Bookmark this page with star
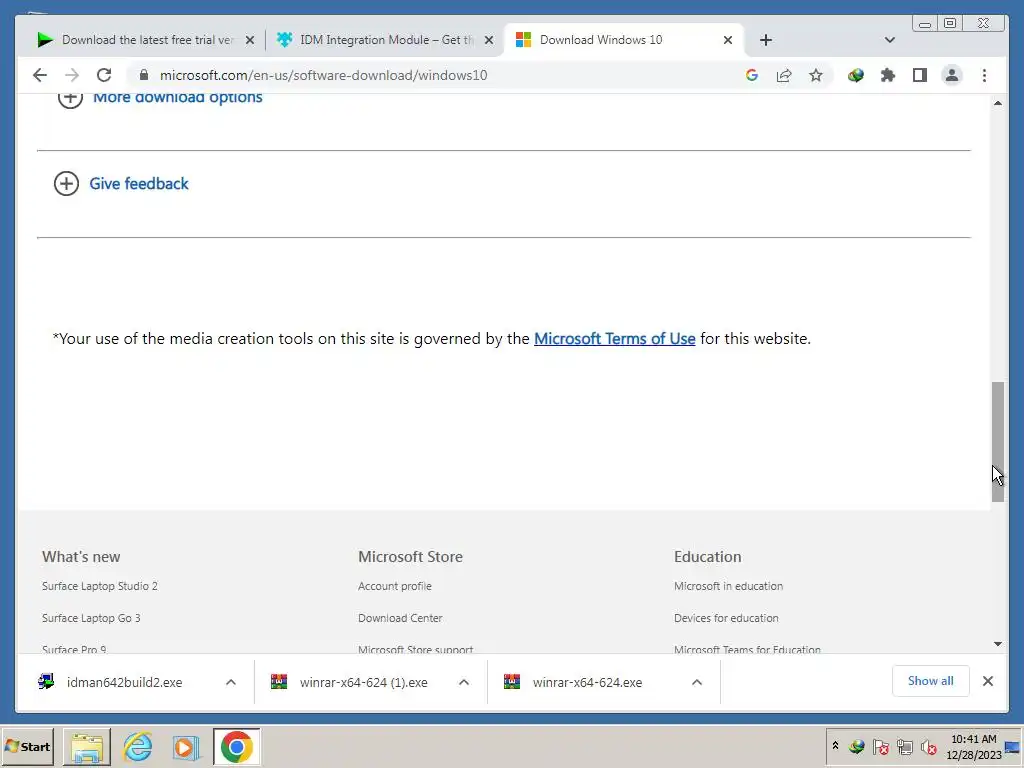1024x768 pixels. pyautogui.click(x=816, y=75)
